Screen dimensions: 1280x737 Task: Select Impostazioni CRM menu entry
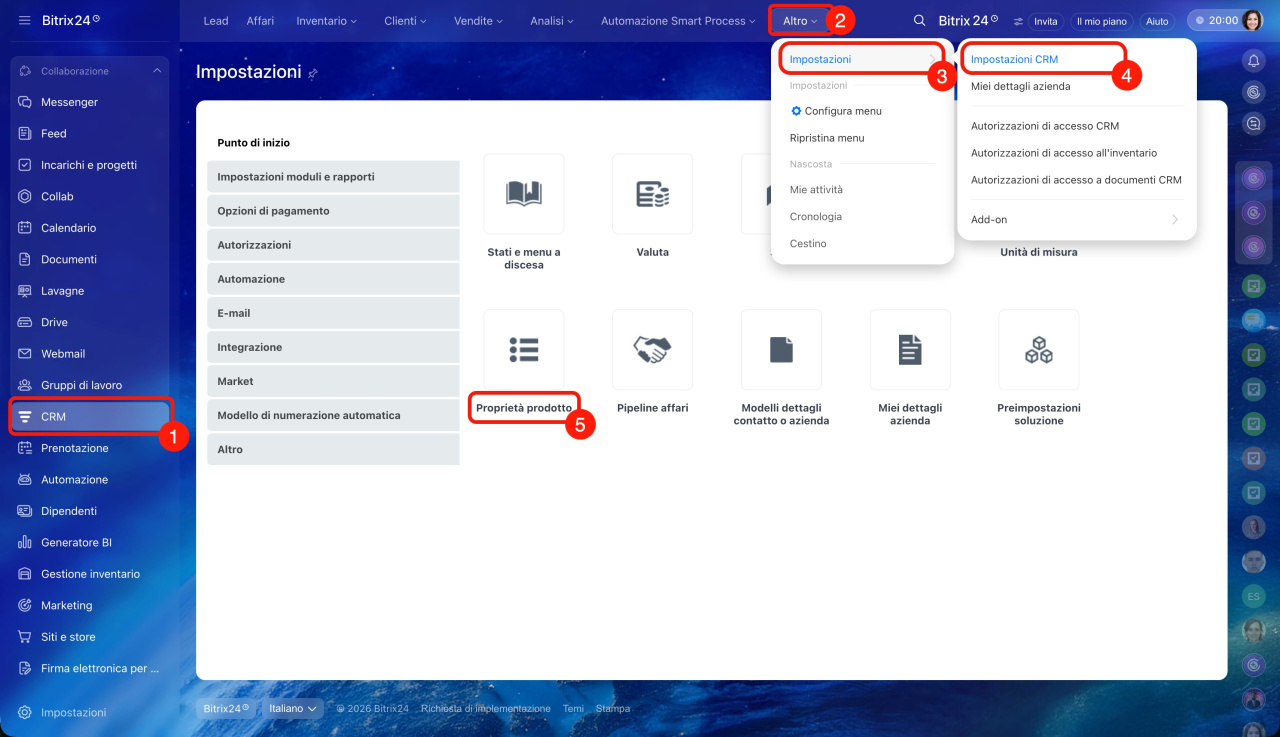coord(1014,60)
